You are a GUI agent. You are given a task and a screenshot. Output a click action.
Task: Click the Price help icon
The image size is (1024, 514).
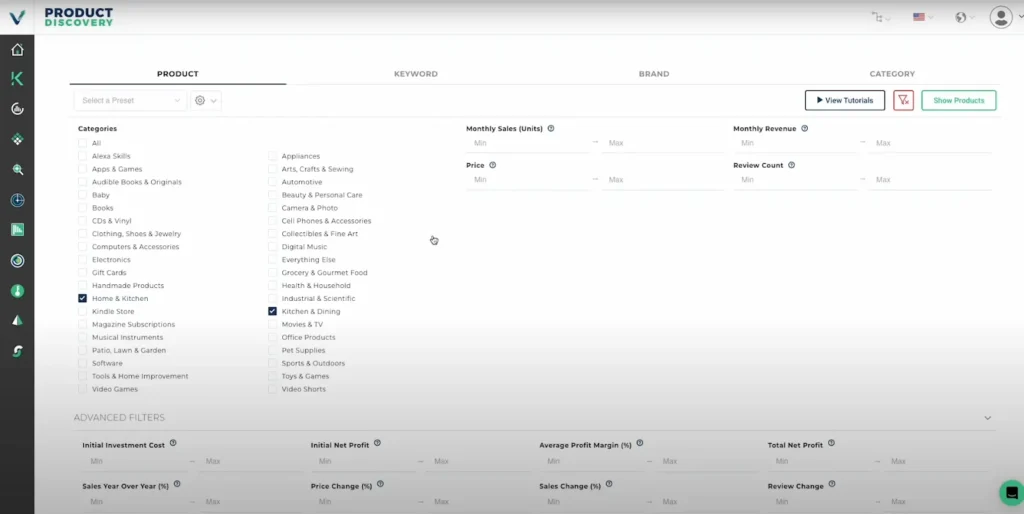492,165
